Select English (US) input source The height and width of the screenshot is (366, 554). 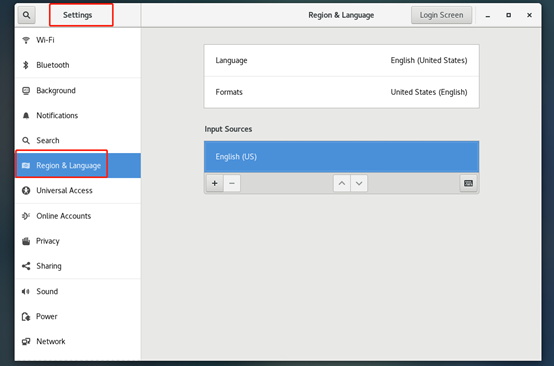(341, 157)
